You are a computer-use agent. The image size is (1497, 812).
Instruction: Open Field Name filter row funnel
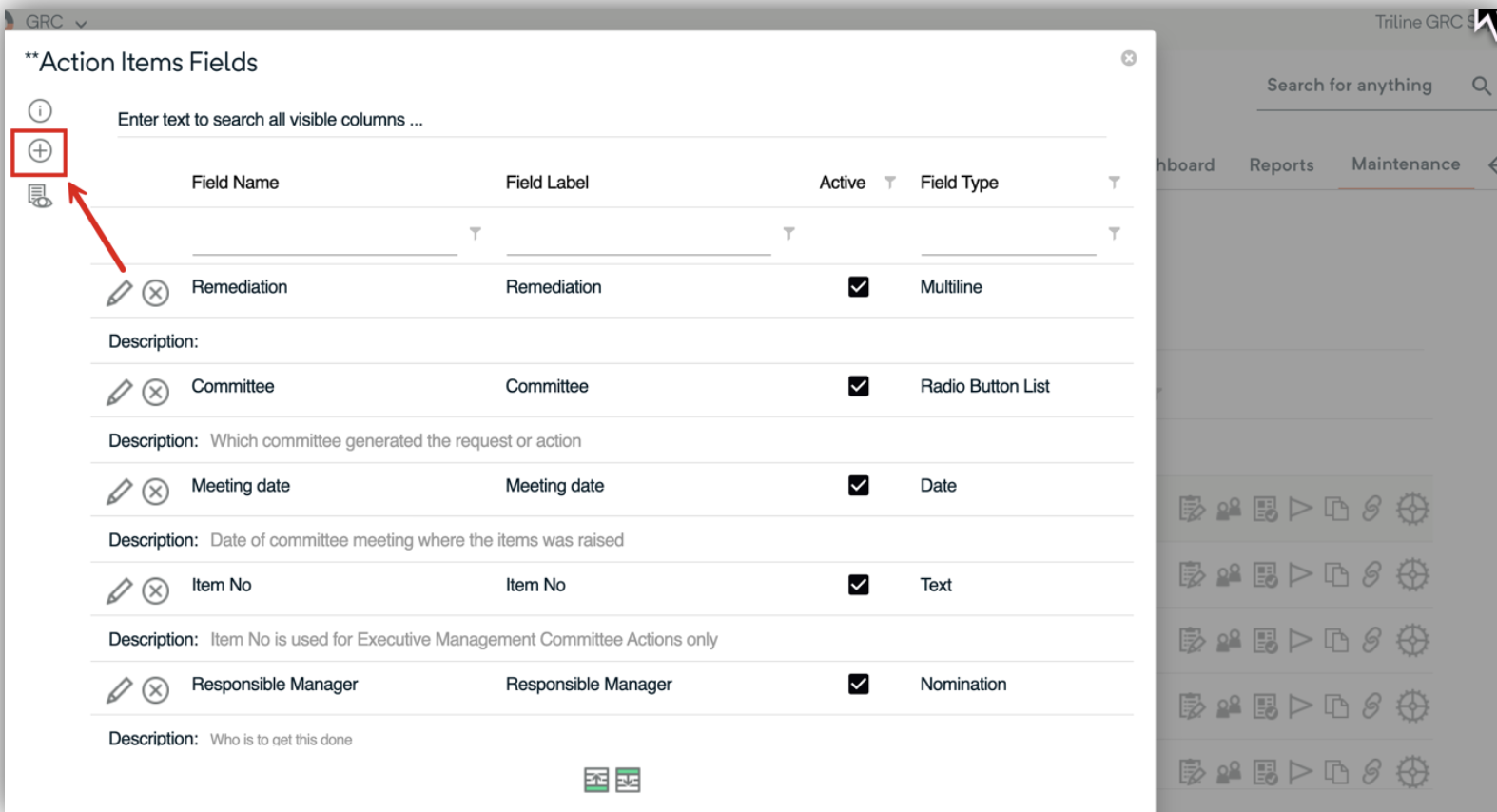[476, 234]
